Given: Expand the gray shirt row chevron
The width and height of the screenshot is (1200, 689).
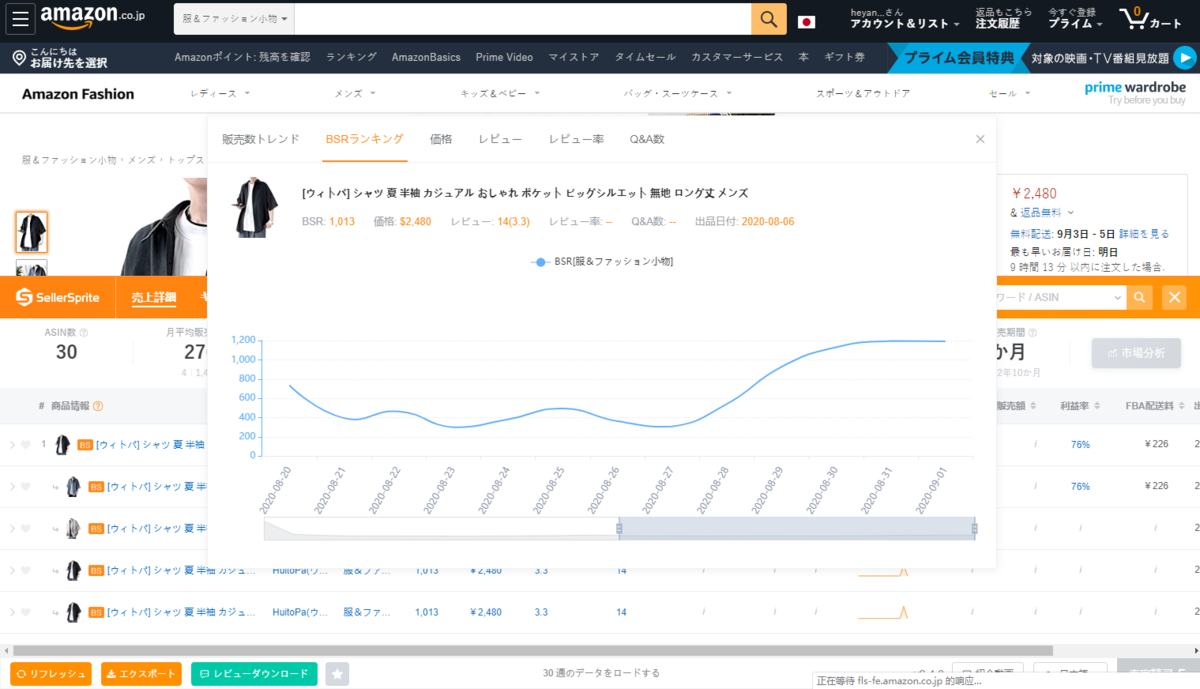Looking at the screenshot, I should 12,528.
